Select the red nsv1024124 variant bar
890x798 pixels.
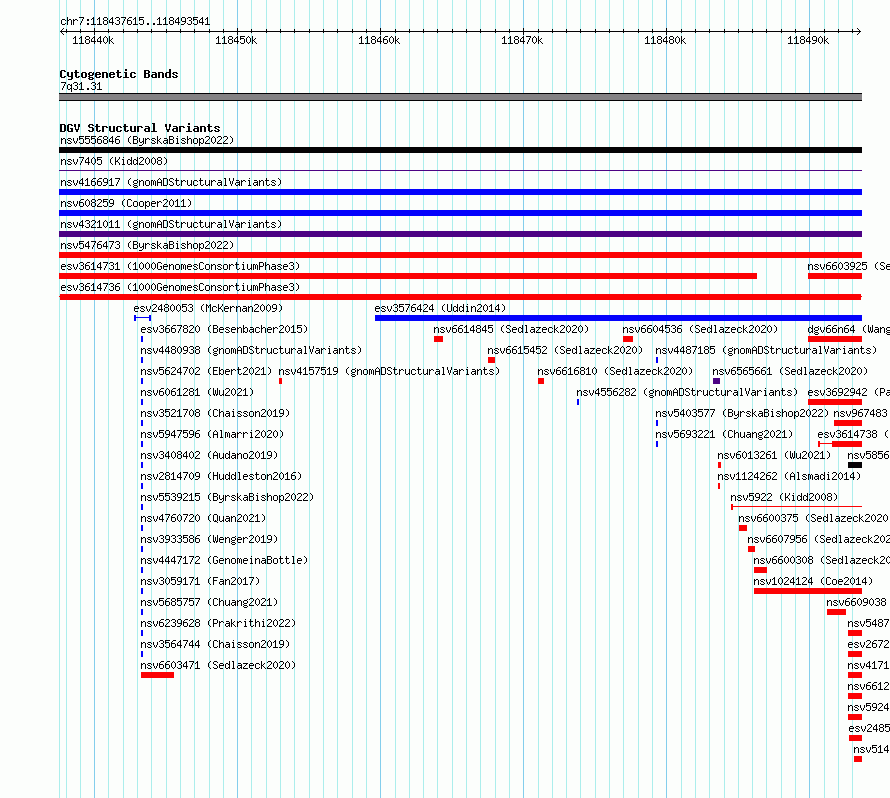[808, 591]
